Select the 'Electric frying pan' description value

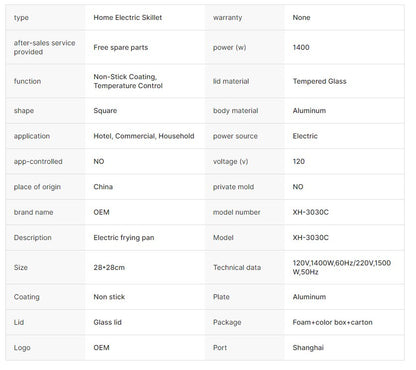124,238
